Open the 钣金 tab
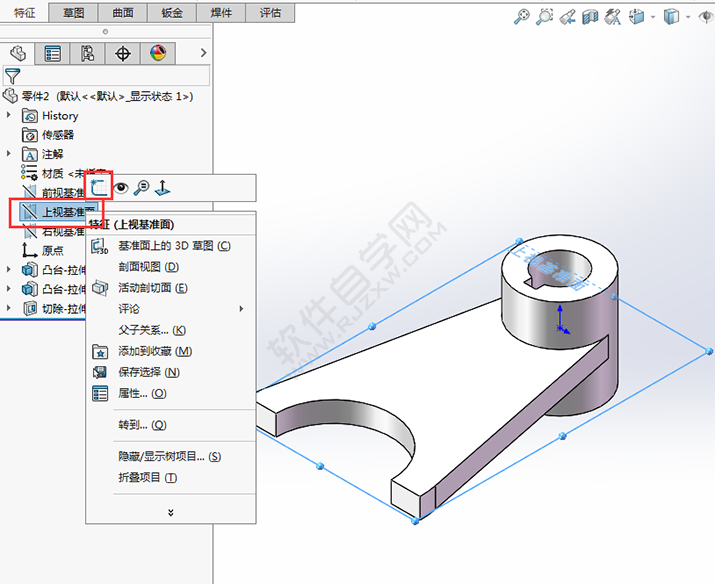Image resolution: width=715 pixels, height=584 pixels. (172, 13)
